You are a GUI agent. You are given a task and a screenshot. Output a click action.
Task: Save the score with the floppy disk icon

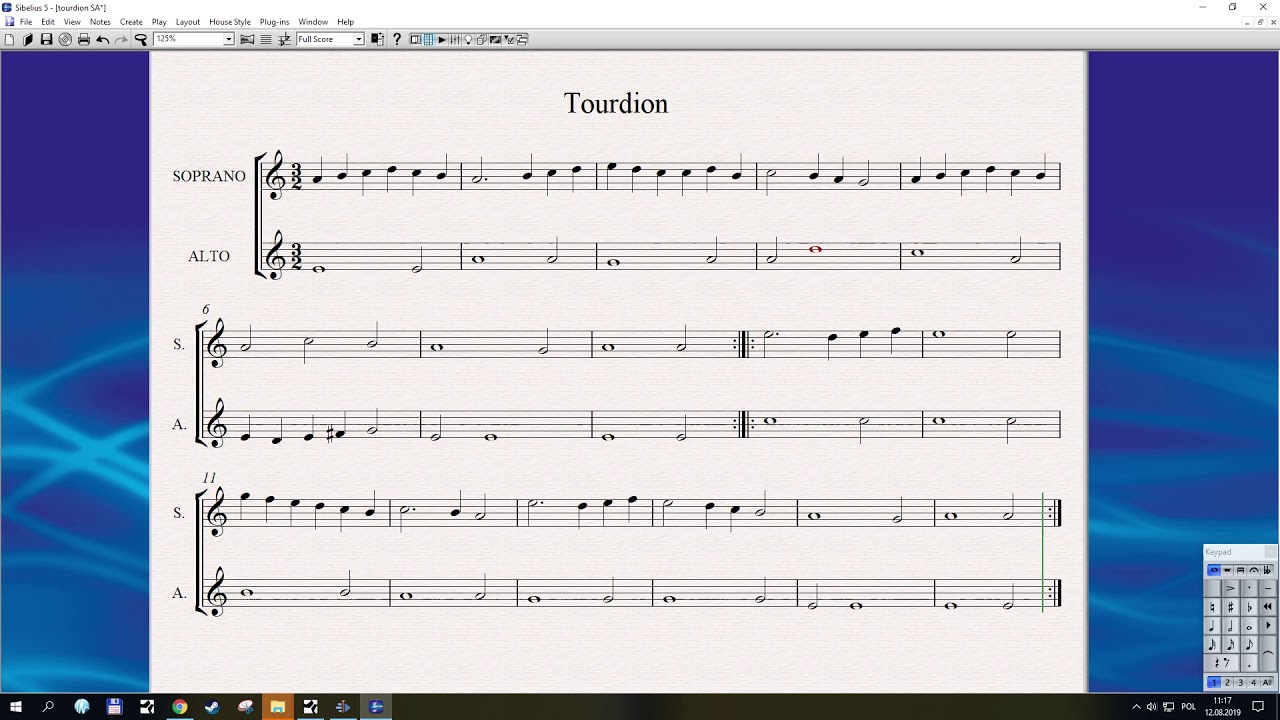[x=46, y=40]
